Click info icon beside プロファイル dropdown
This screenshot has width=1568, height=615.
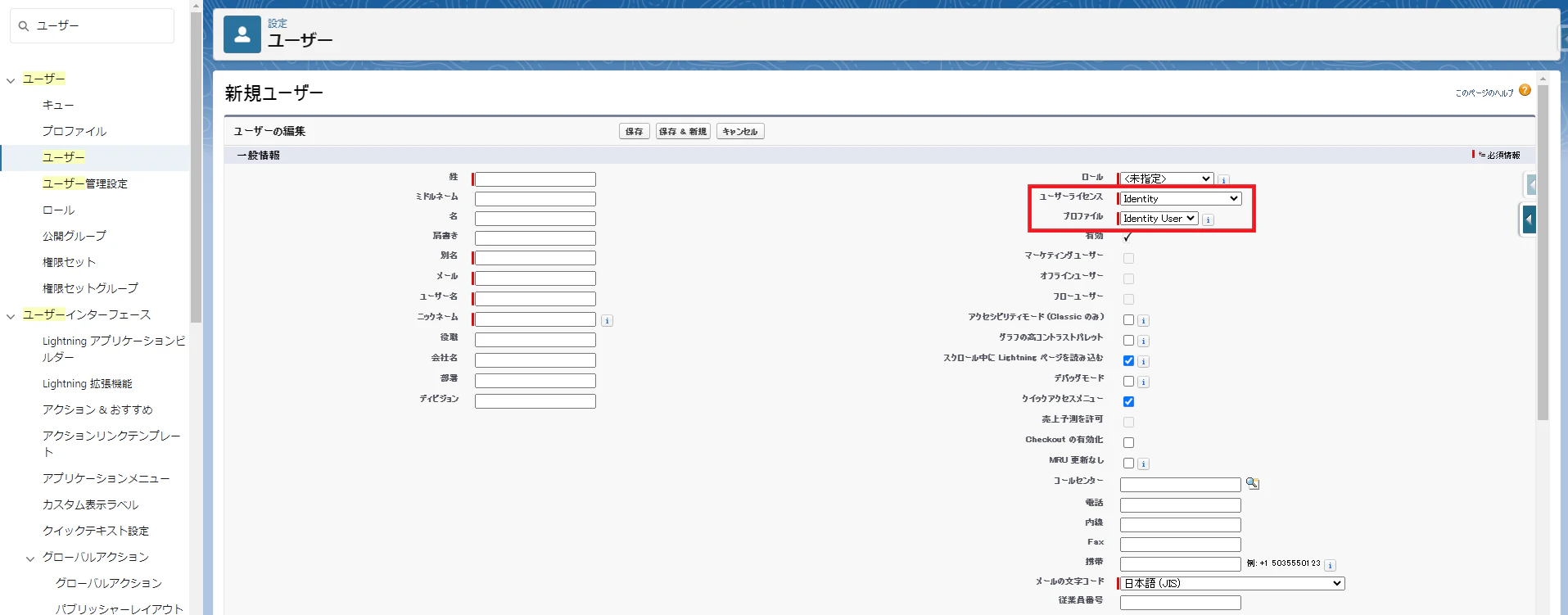point(1209,219)
